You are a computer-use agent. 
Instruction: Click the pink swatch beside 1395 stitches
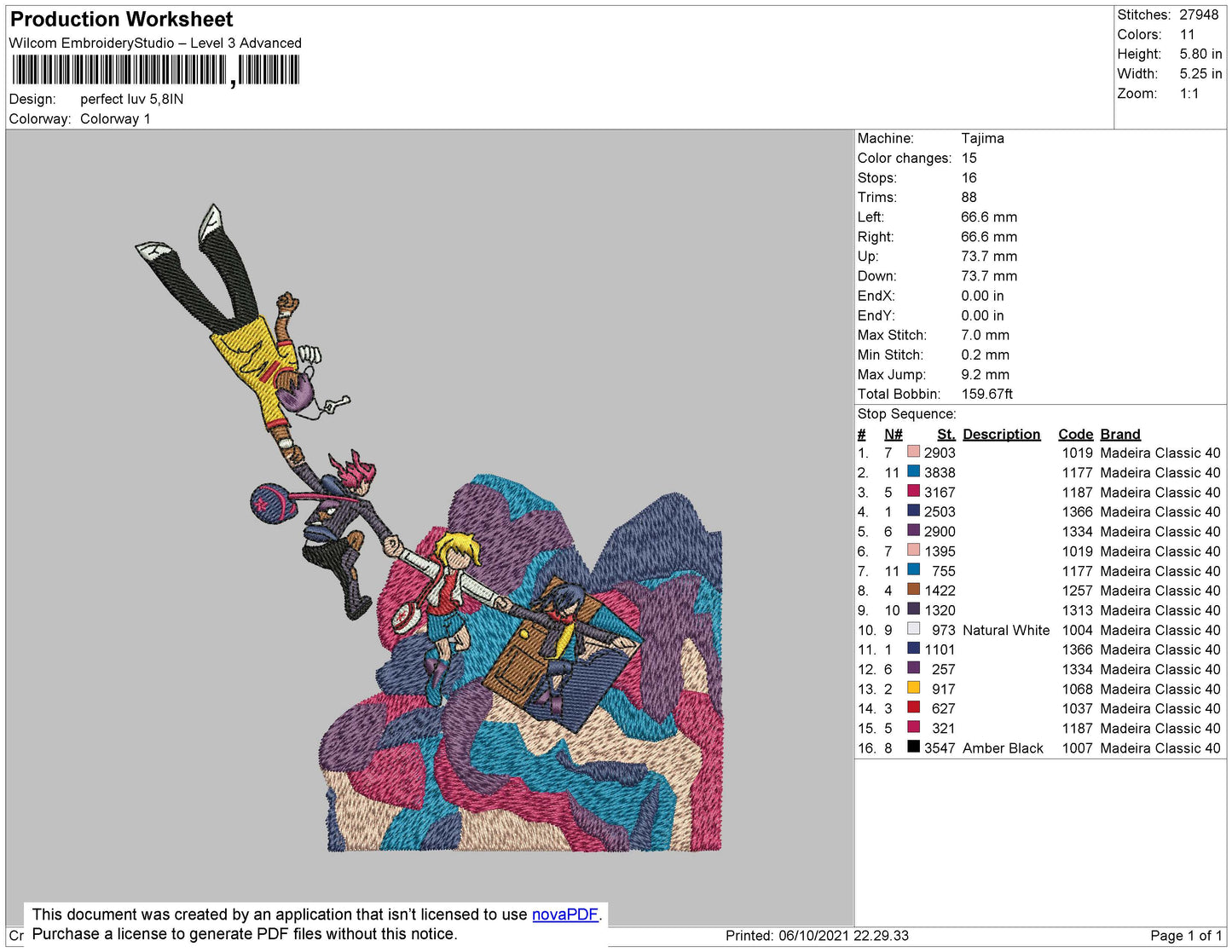[x=913, y=551]
